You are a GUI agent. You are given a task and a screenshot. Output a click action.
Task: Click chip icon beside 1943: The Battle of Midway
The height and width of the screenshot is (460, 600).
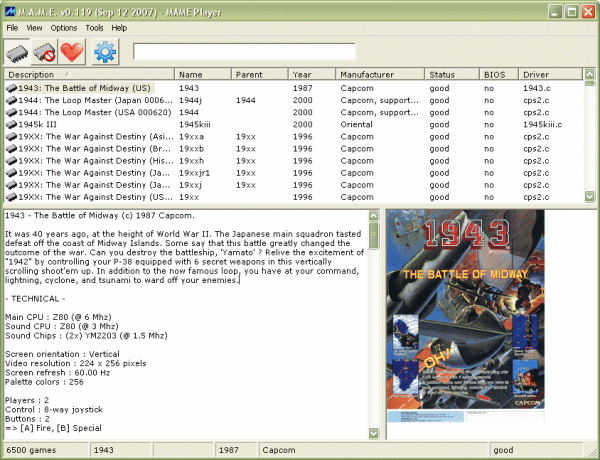[11, 88]
